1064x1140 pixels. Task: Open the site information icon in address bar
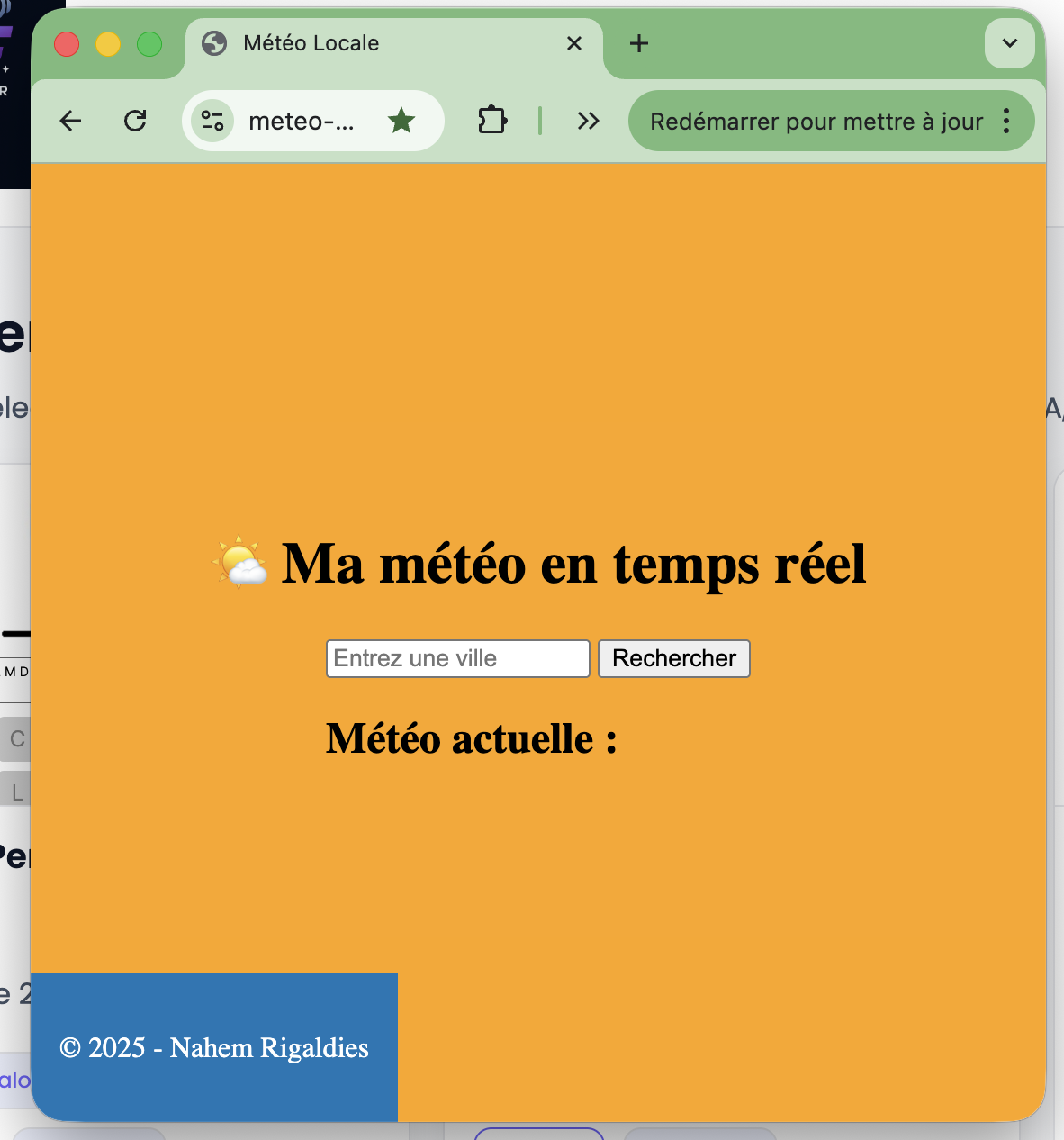(212, 121)
